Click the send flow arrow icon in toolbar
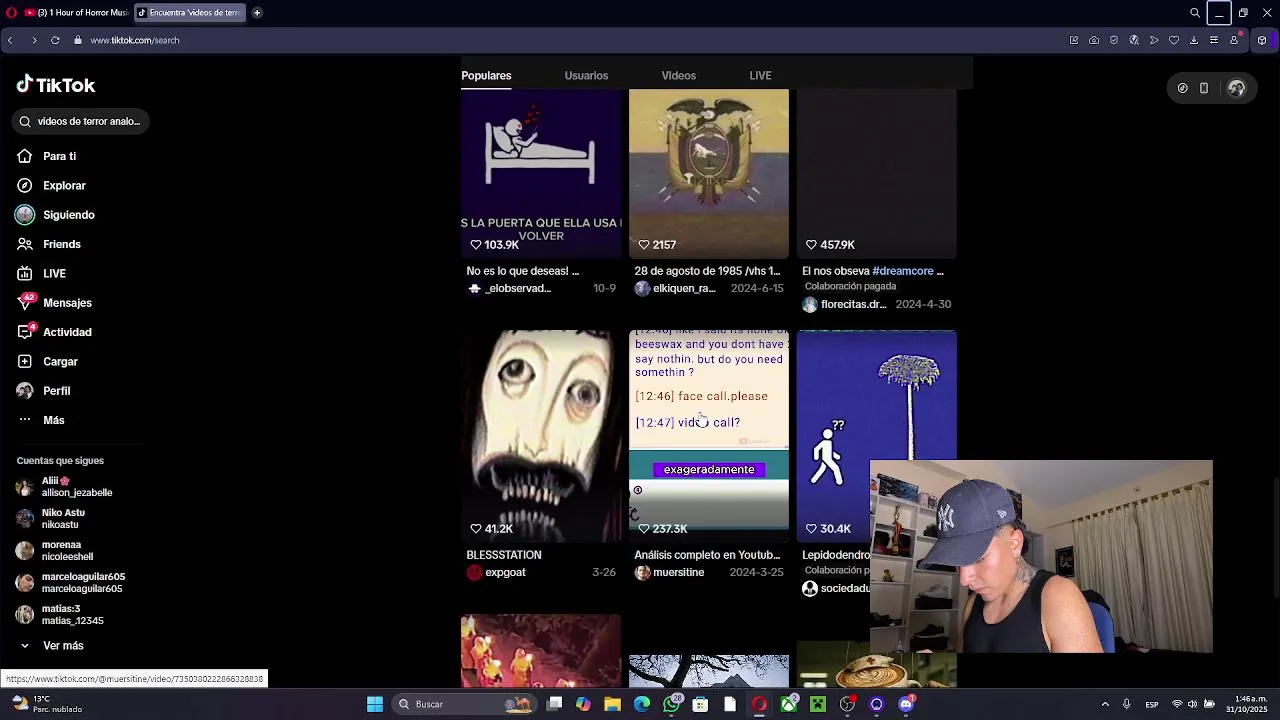 coord(1154,40)
